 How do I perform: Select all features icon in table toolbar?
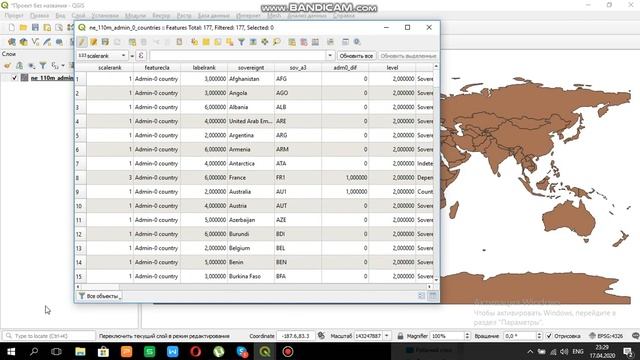[206, 42]
